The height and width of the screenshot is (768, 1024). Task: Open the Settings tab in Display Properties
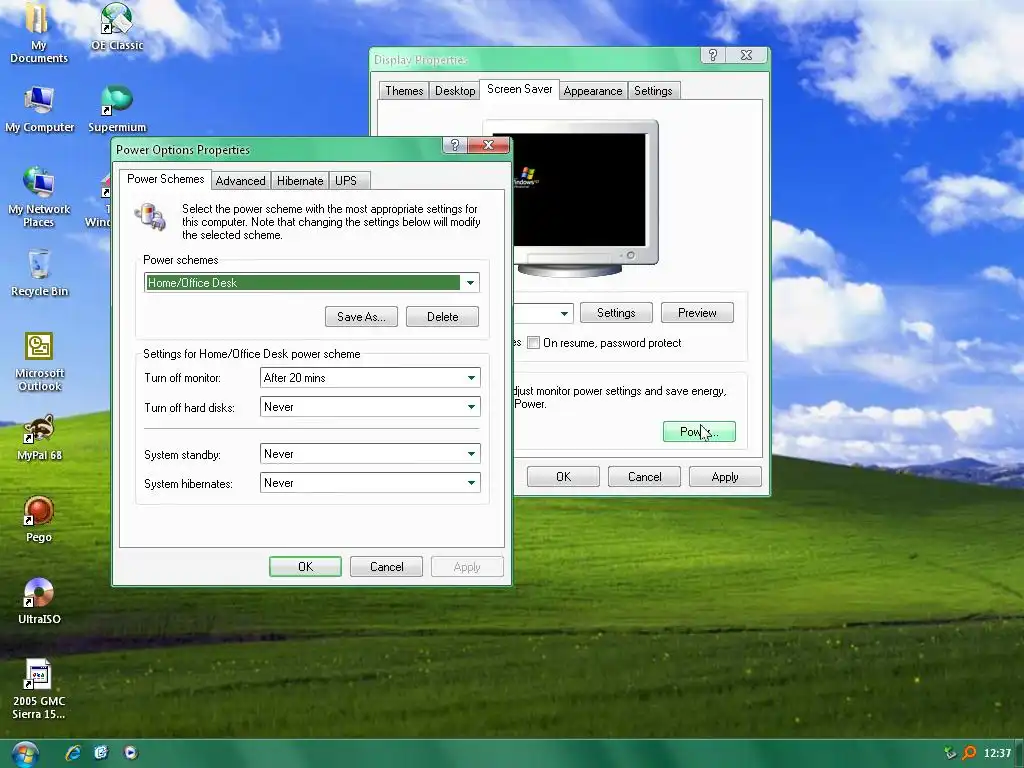pos(653,91)
